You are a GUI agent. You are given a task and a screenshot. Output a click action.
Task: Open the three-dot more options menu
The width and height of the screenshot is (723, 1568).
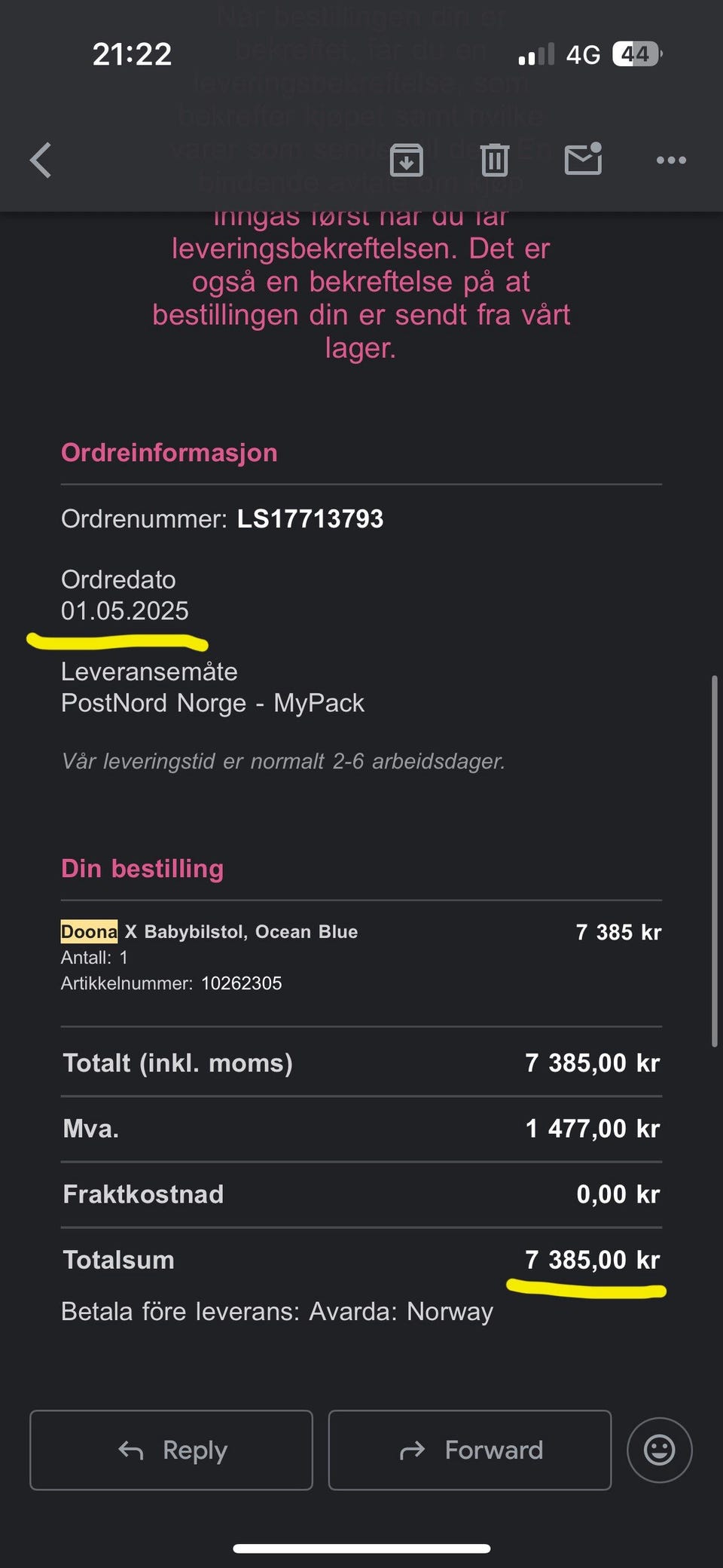(x=670, y=160)
